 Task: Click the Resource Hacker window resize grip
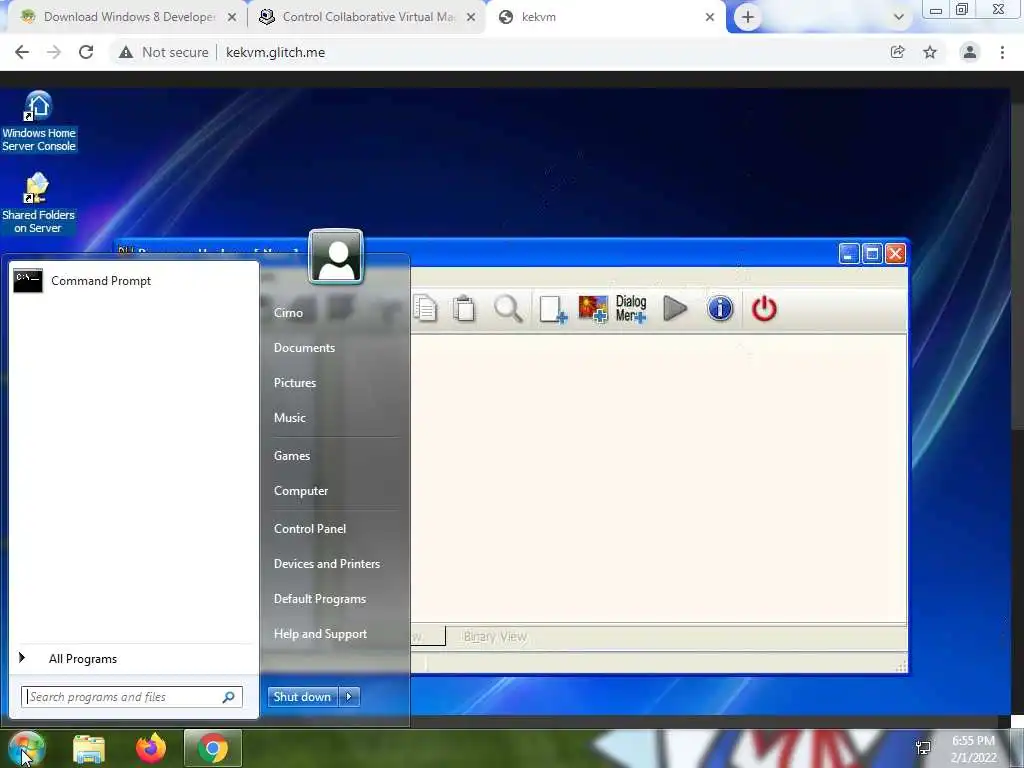pos(901,666)
